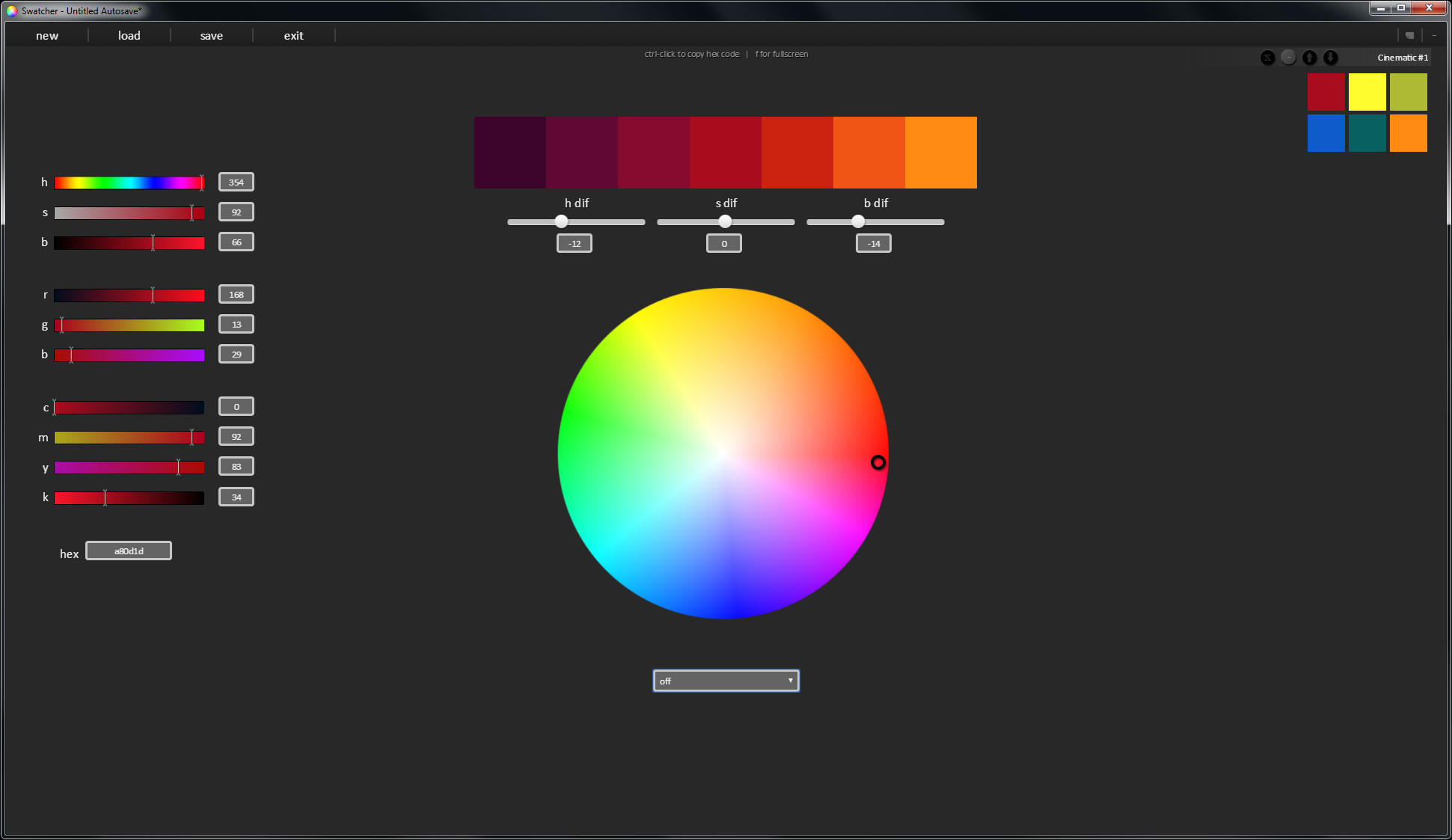
Task: Save the current palette via save
Action: (x=211, y=35)
